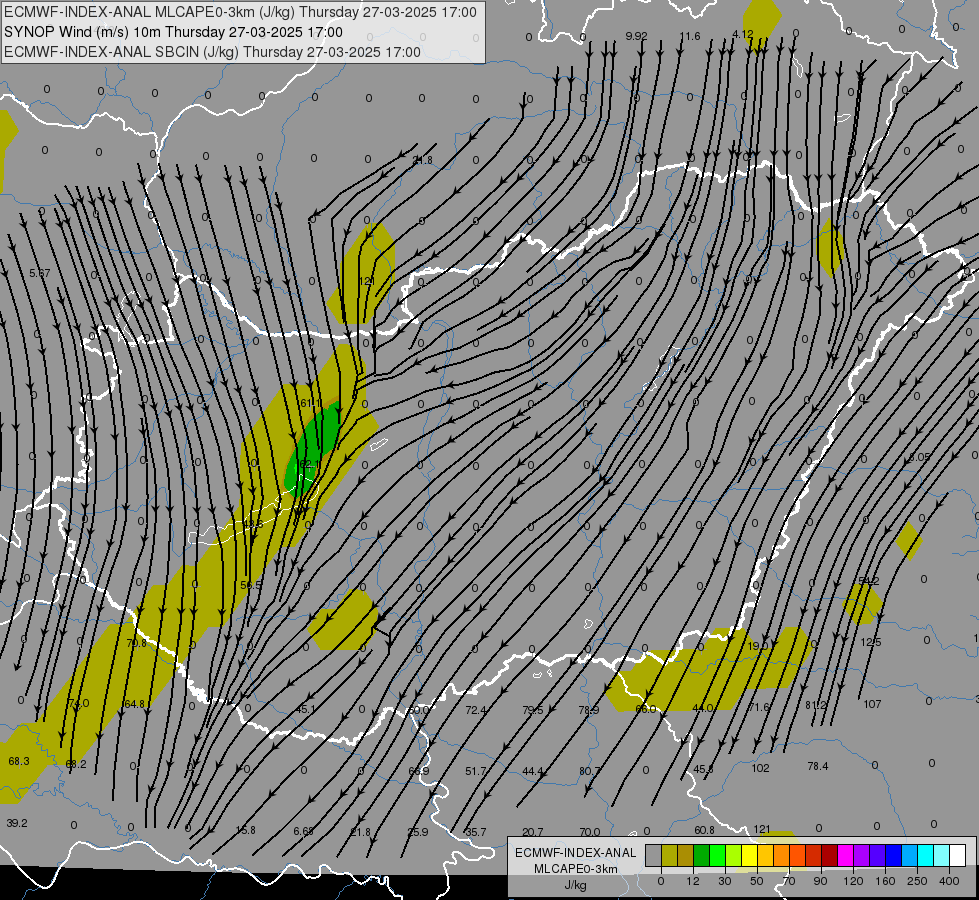Click the map value 64.8
This screenshot has width=979, height=900.
[134, 704]
